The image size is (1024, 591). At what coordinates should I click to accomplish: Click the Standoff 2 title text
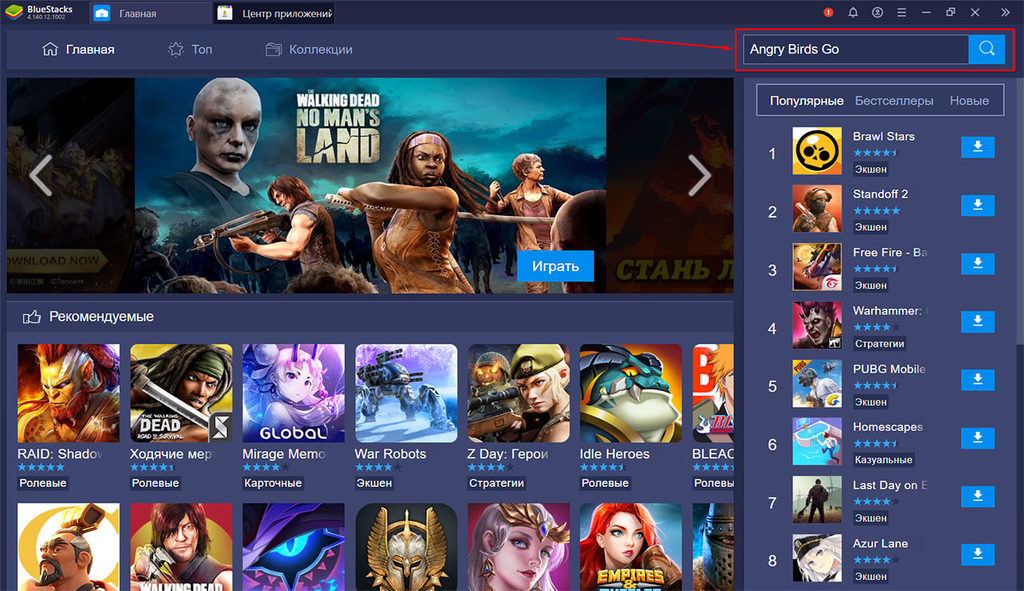(x=880, y=194)
